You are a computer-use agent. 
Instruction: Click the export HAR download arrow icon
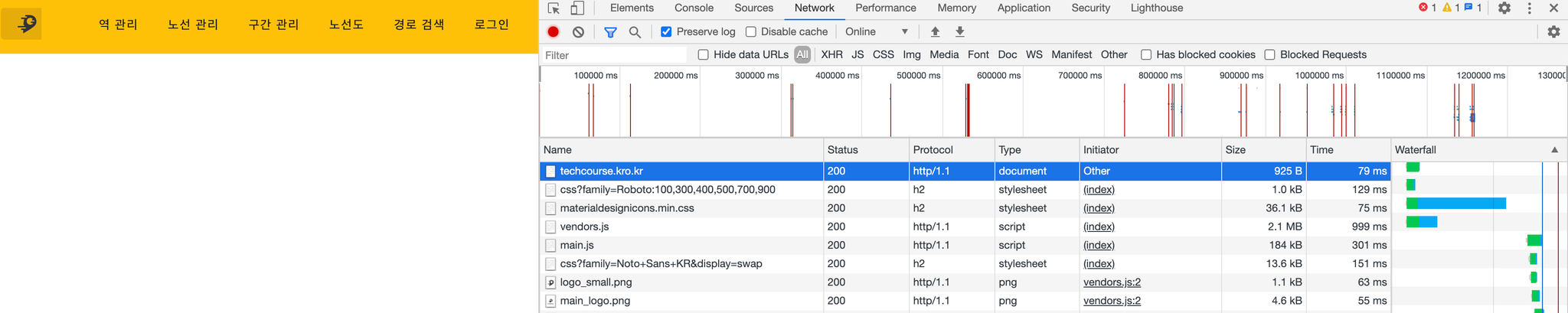point(960,32)
